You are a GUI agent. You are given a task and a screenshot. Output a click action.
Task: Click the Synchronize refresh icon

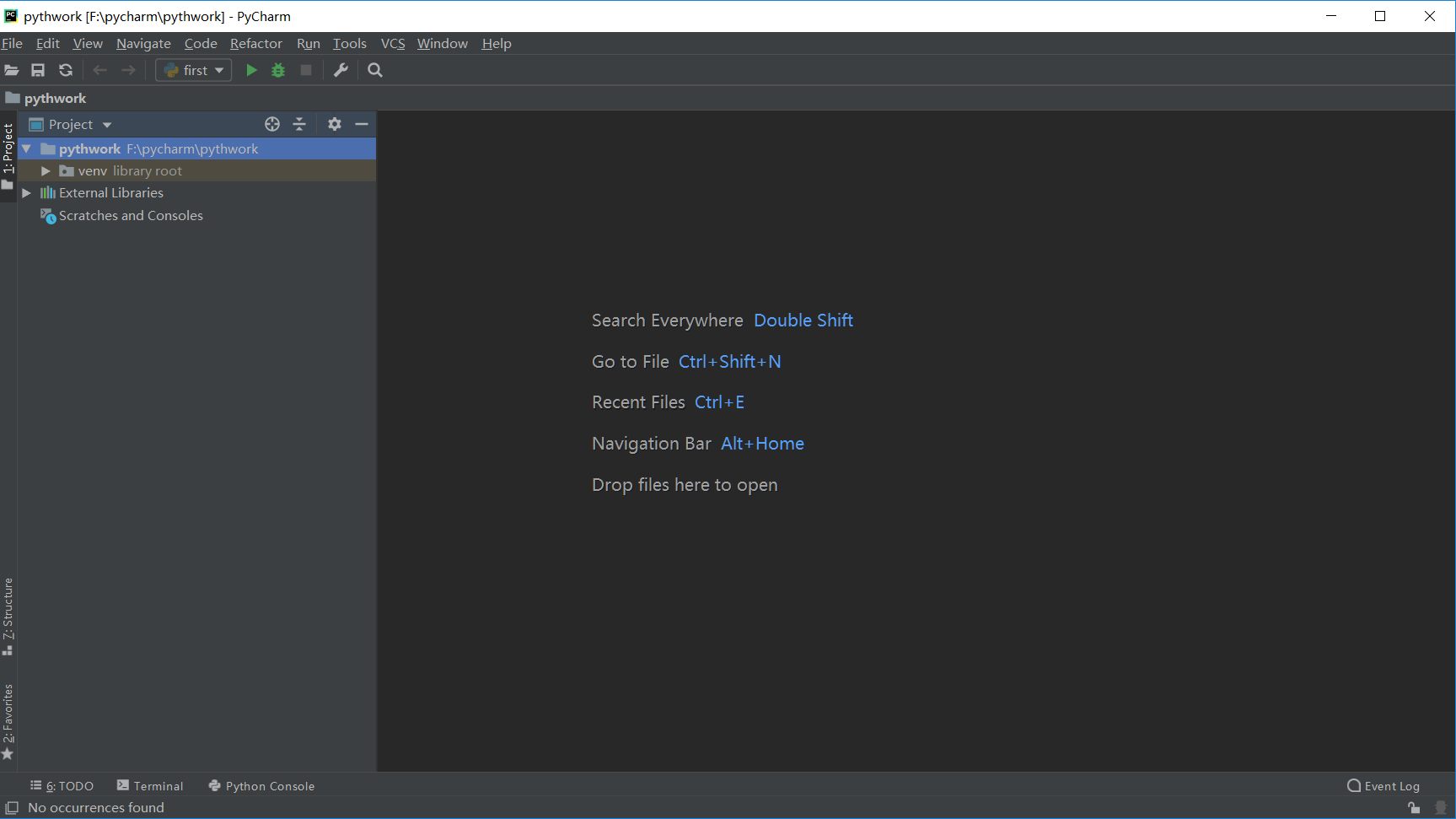pos(66,70)
